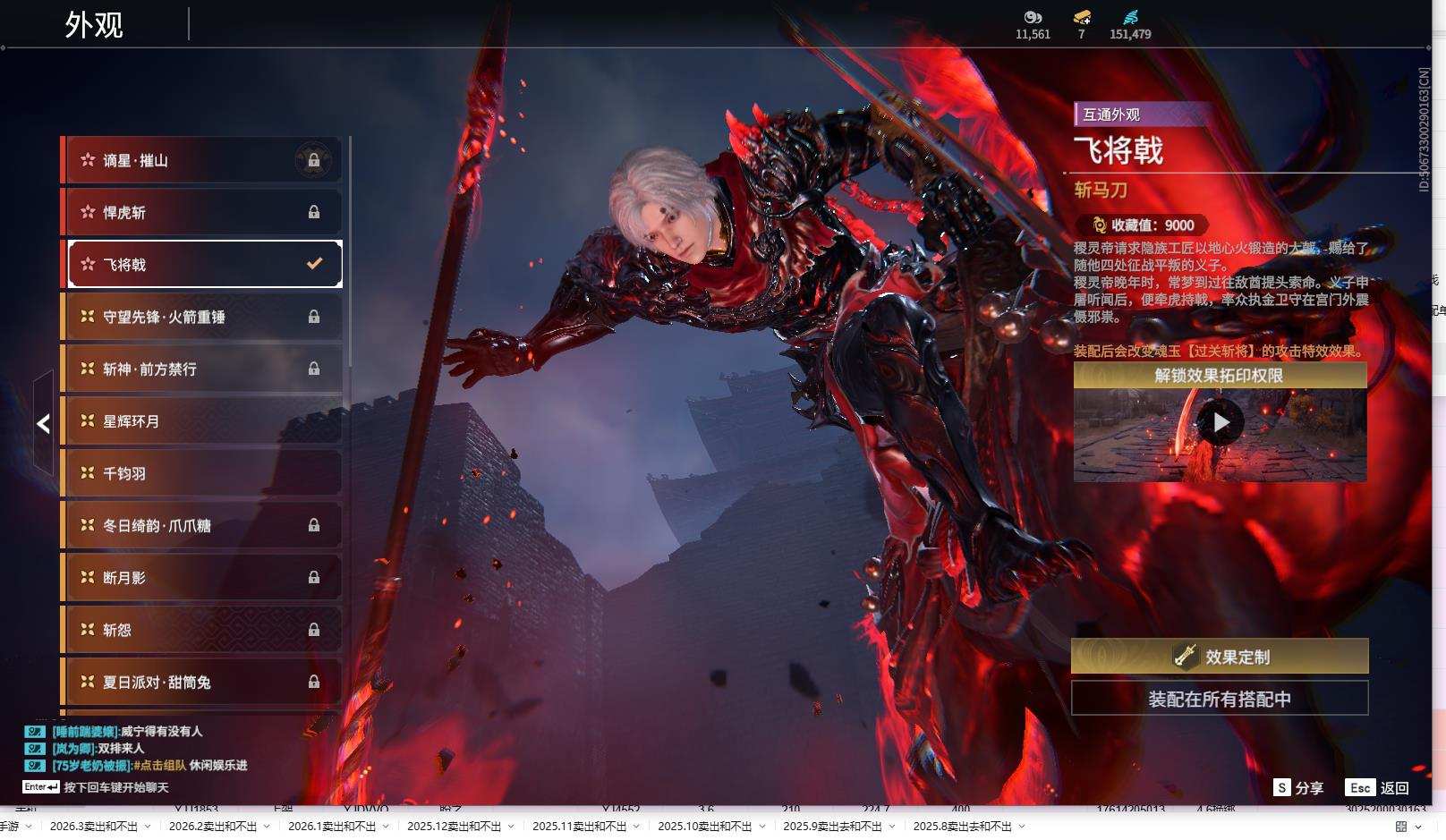Click the lock icon on 悍虎斩
The height and width of the screenshot is (840, 1446).
[314, 212]
